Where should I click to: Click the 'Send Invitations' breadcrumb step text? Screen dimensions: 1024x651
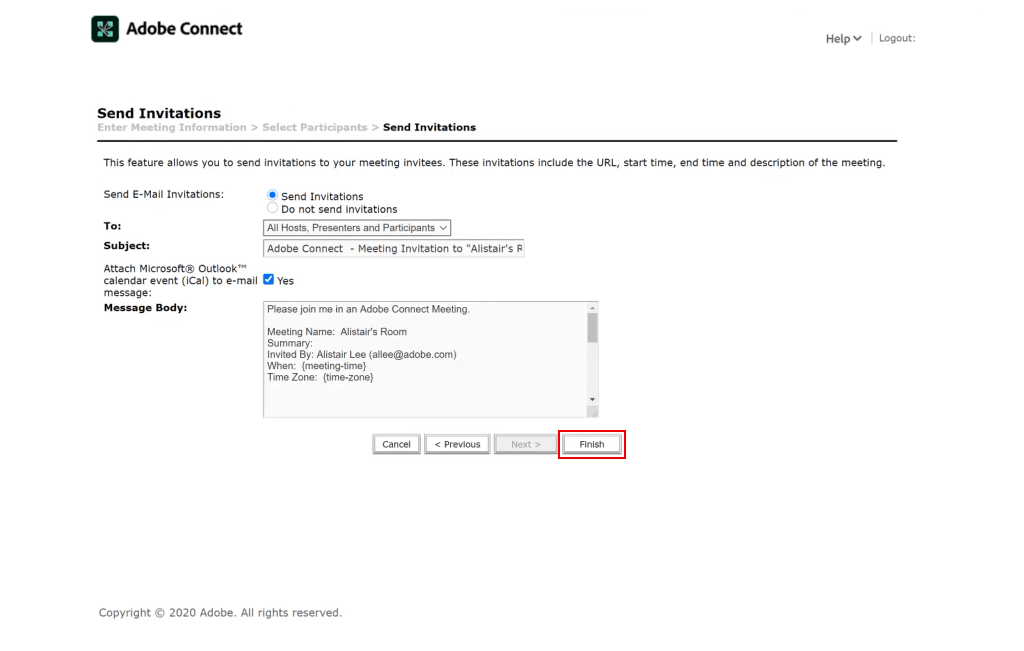coord(429,127)
